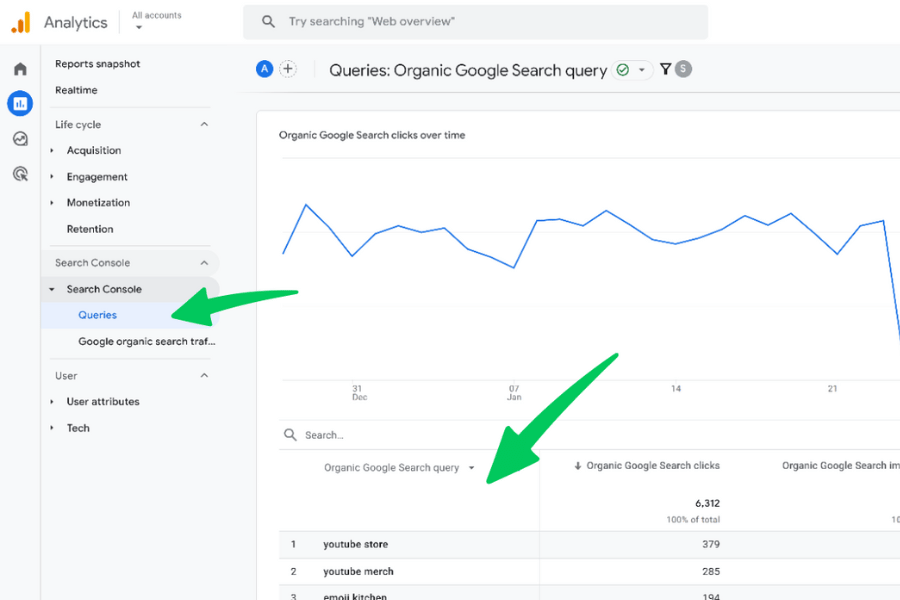Image resolution: width=900 pixels, height=600 pixels.
Task: Expand the Tech tree item
Action: (52, 428)
